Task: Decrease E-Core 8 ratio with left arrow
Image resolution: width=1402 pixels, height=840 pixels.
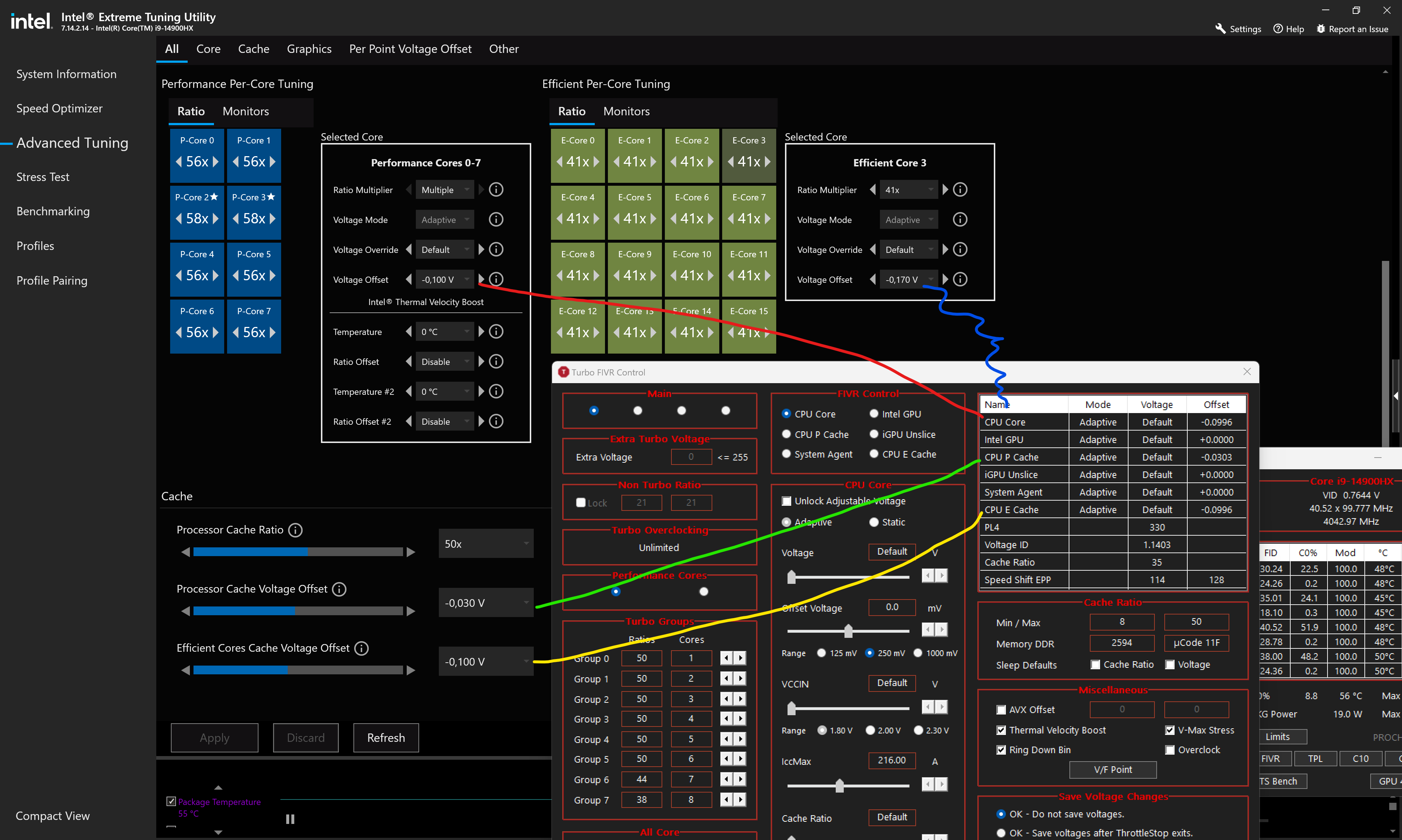Action: pyautogui.click(x=559, y=275)
